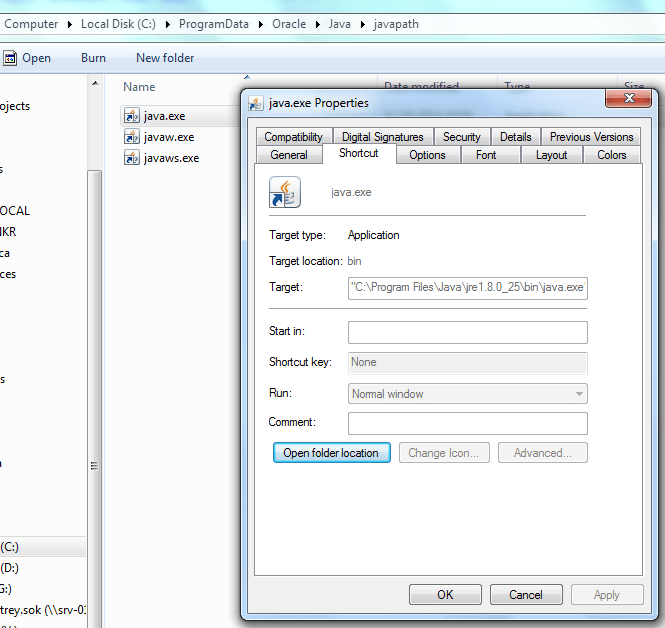Select the Shortcut tab
The width and height of the screenshot is (665, 628).
[359, 153]
